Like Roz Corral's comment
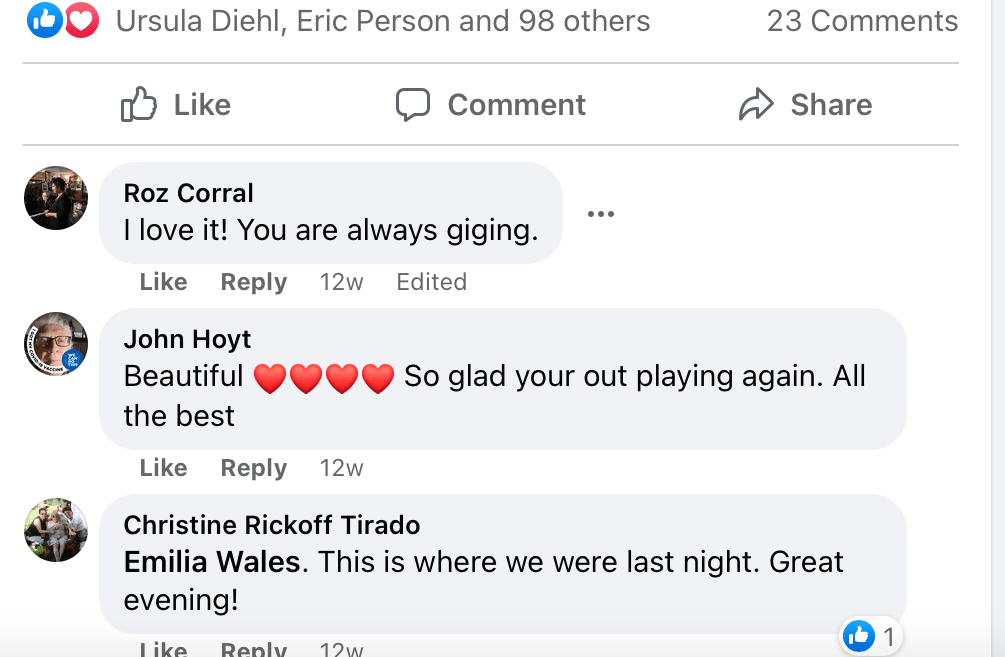 tap(164, 282)
